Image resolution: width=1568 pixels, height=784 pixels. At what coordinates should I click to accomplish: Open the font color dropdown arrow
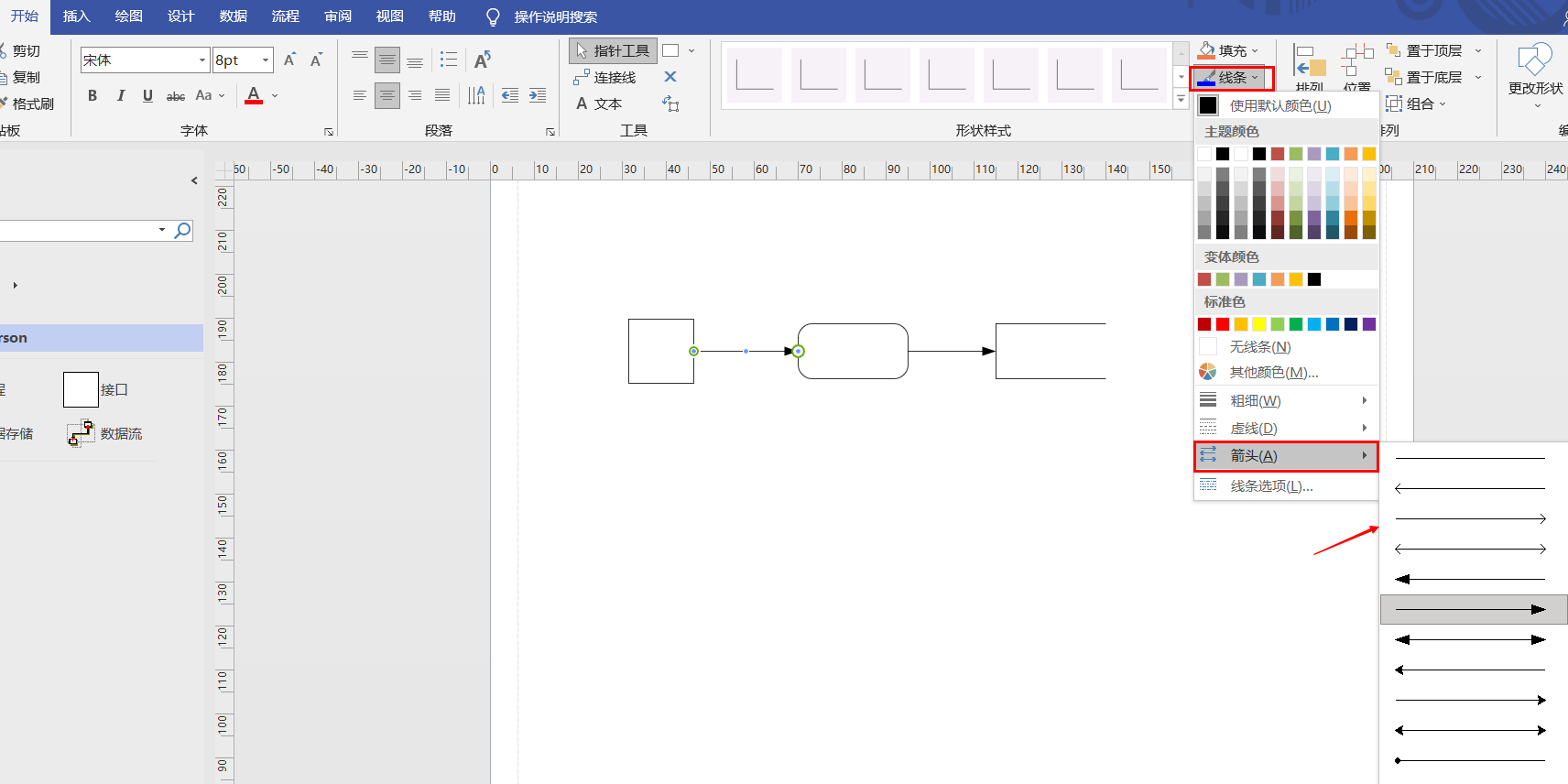coord(275,95)
